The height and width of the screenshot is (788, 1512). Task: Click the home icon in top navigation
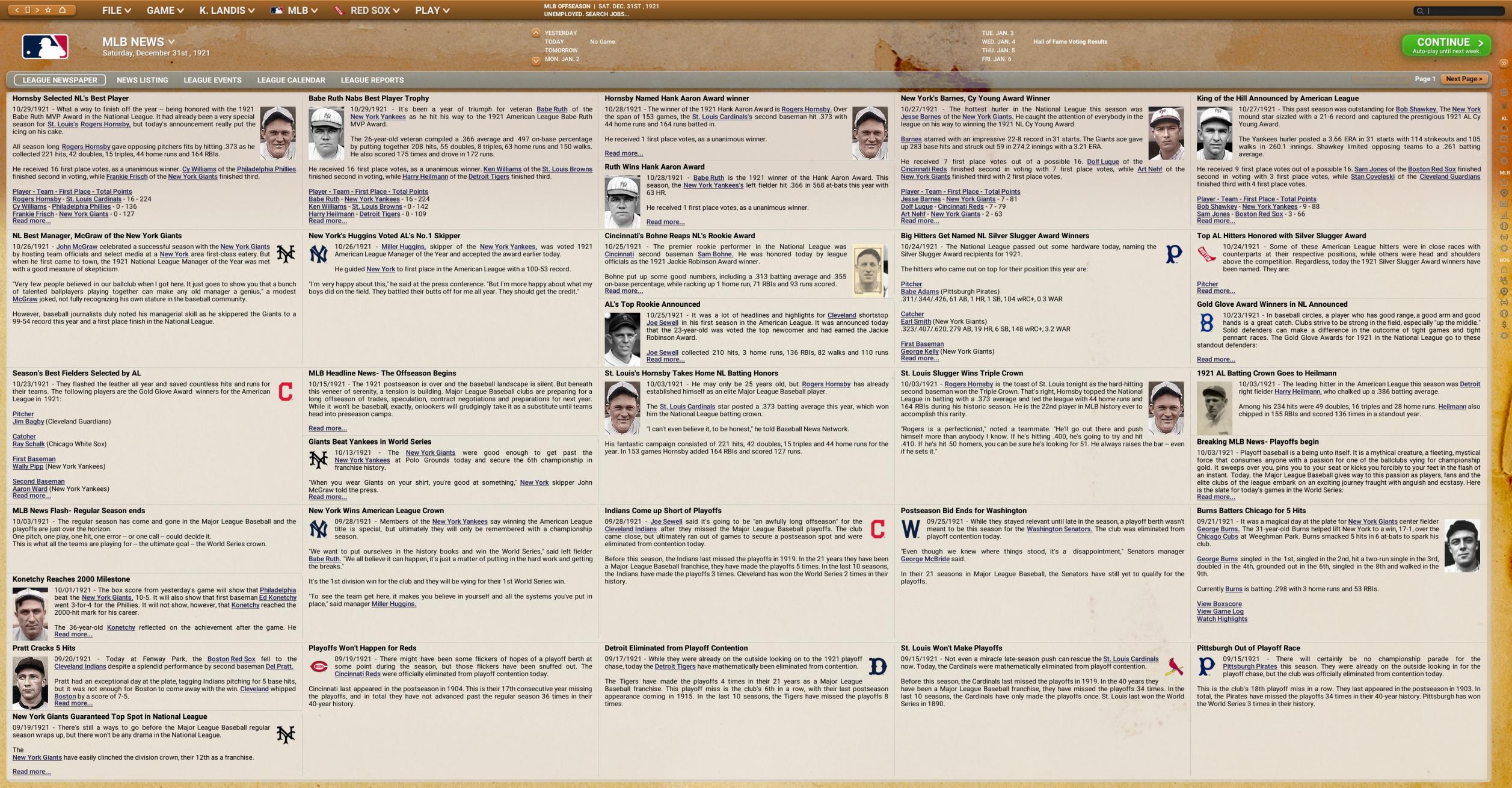[x=62, y=10]
